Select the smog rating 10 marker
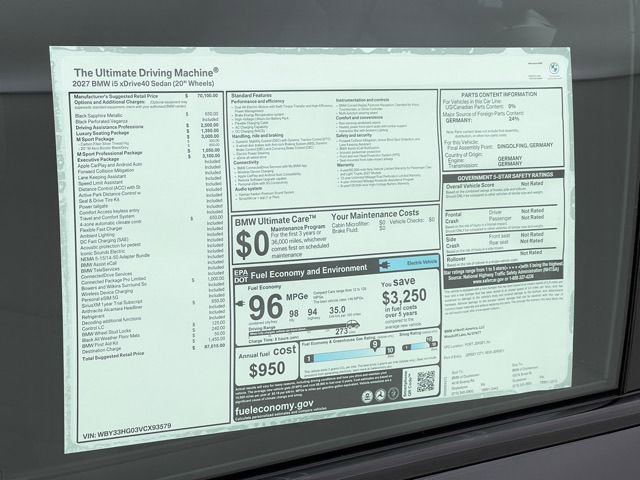 [x=429, y=340]
